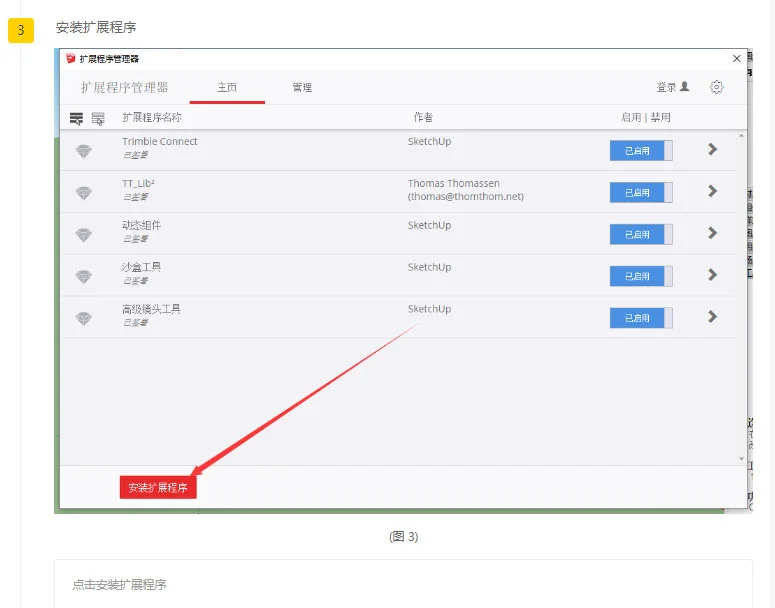Click the 沙盒工具 extension gem icon
775x608 pixels.
point(84,276)
